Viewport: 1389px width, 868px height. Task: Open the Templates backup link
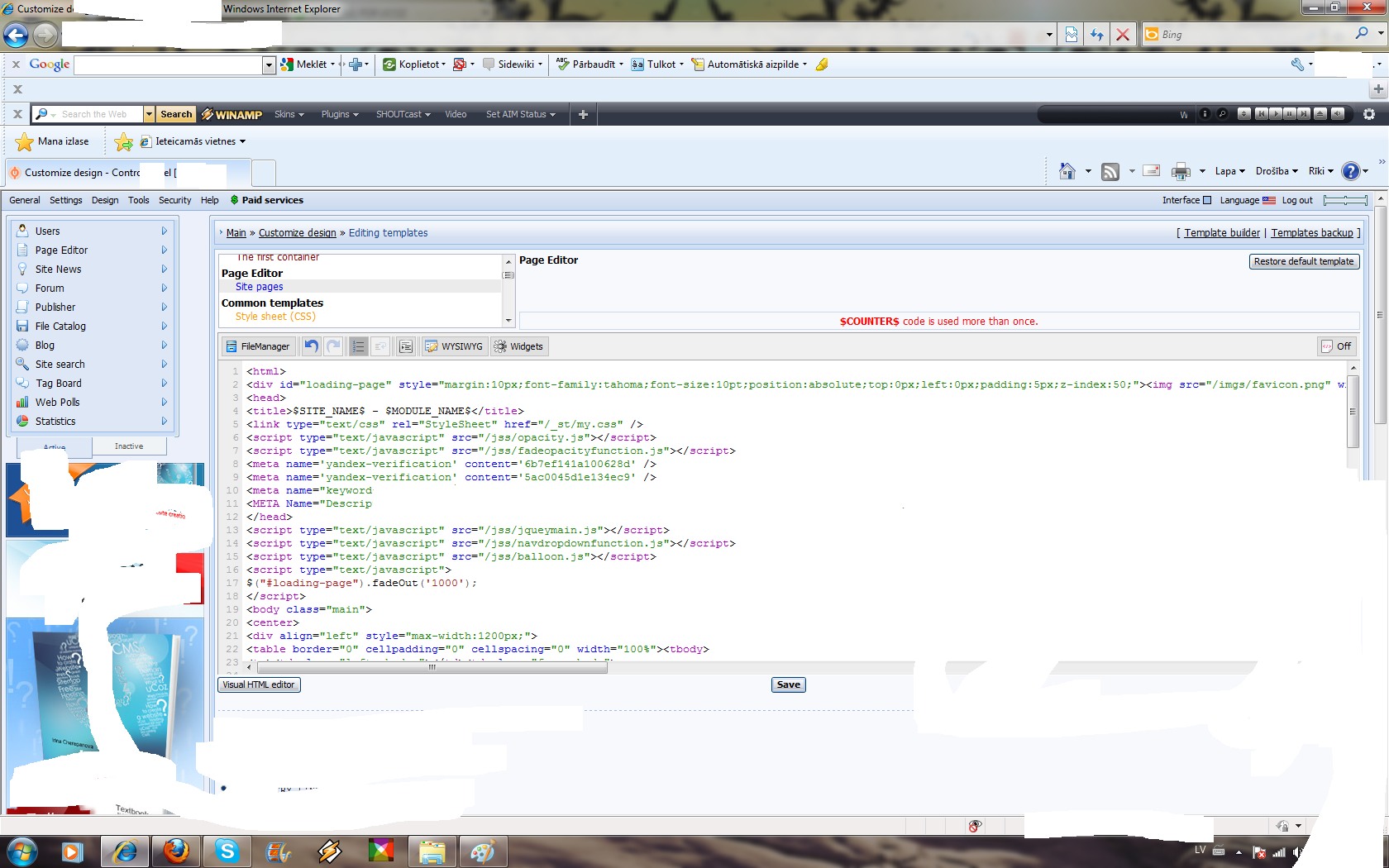(x=1312, y=233)
